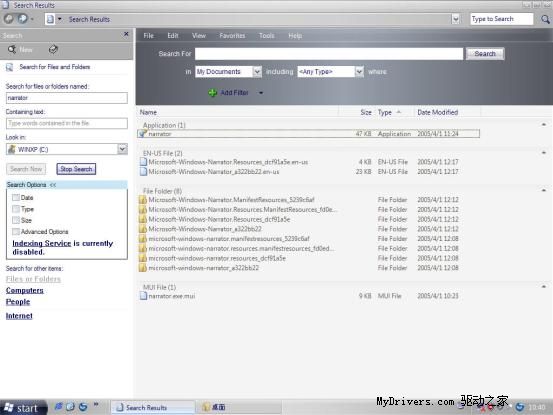Image resolution: width=553 pixels, height=415 pixels.
Task: Click the green plus Add Filter icon
Action: click(212, 93)
